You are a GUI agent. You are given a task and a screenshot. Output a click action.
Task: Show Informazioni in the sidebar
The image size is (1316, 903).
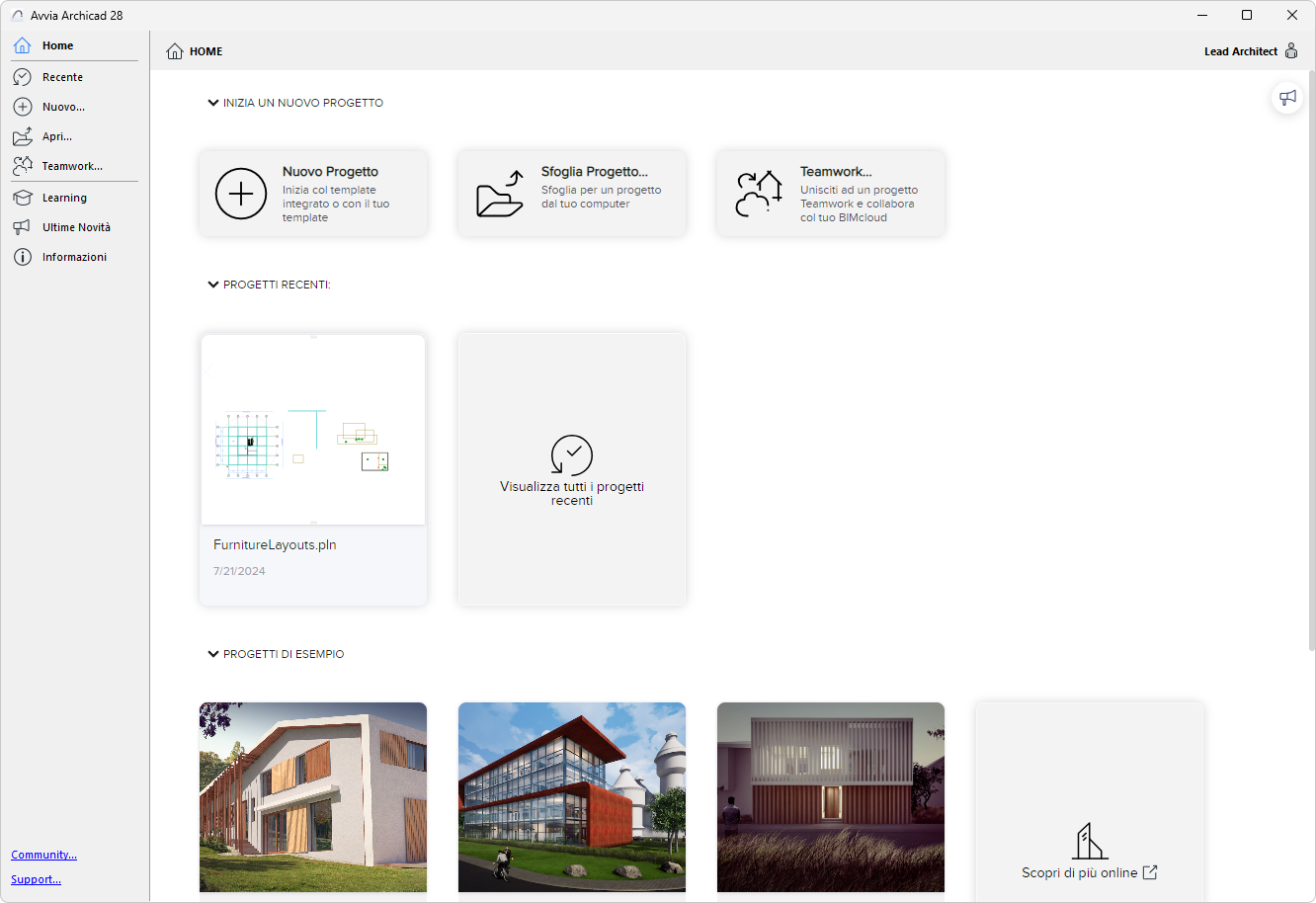pos(75,257)
